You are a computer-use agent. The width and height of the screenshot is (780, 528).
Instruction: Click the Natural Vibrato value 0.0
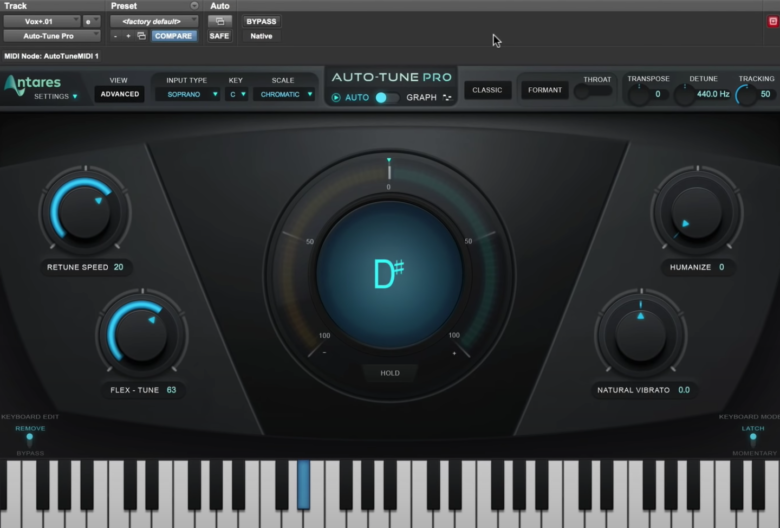click(684, 390)
